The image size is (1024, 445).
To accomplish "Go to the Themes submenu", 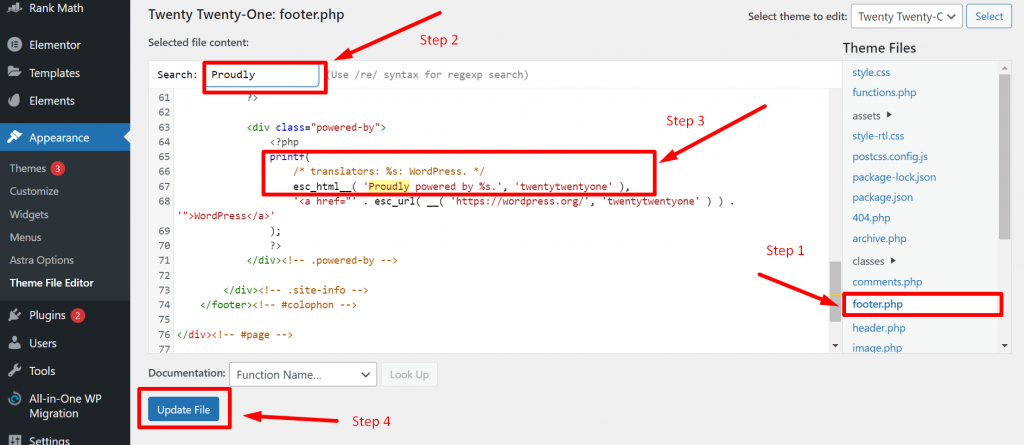I will pyautogui.click(x=27, y=169).
